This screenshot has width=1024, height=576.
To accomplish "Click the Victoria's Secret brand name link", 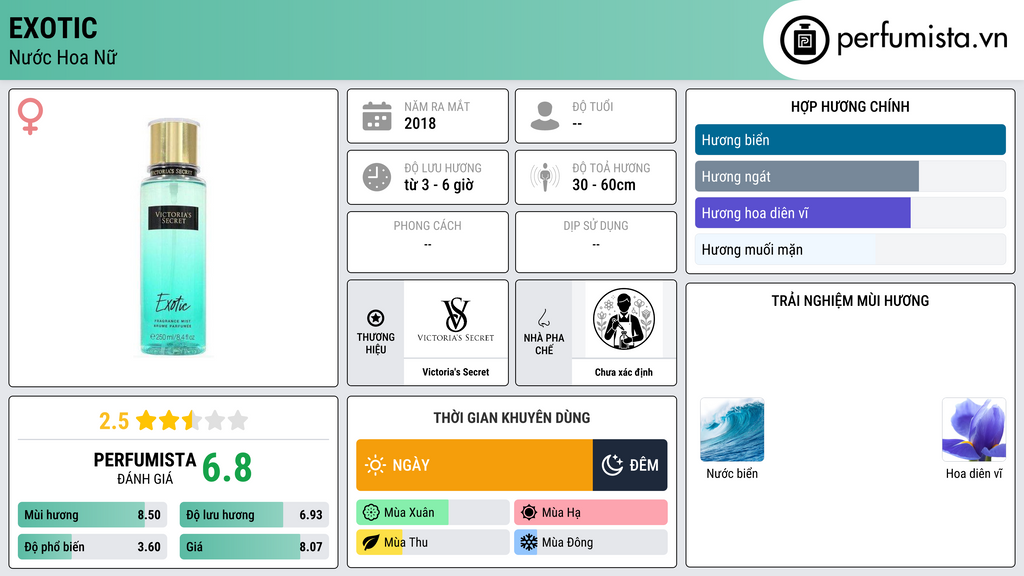I will tap(456, 372).
